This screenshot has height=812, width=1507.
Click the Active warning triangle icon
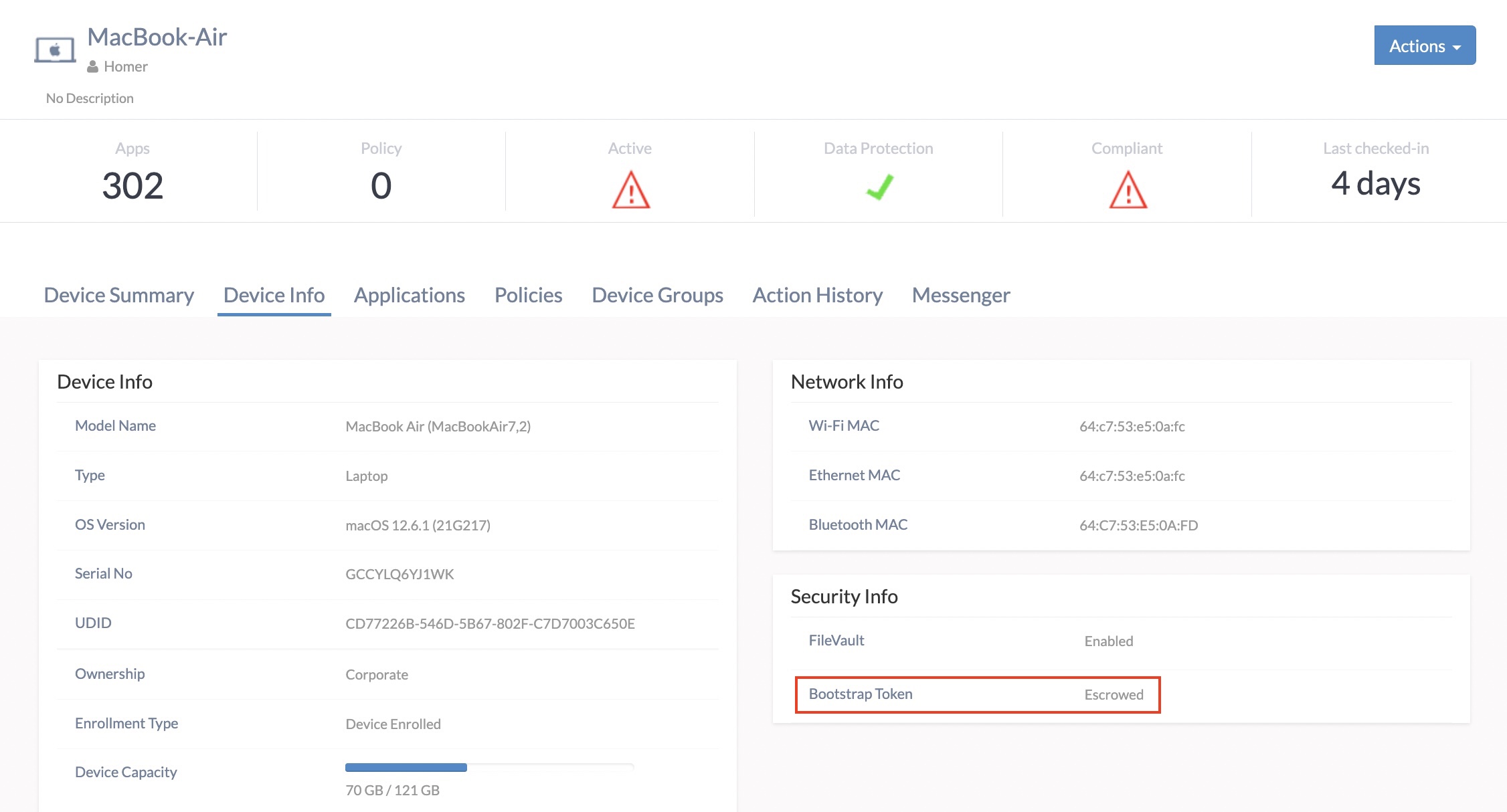630,190
